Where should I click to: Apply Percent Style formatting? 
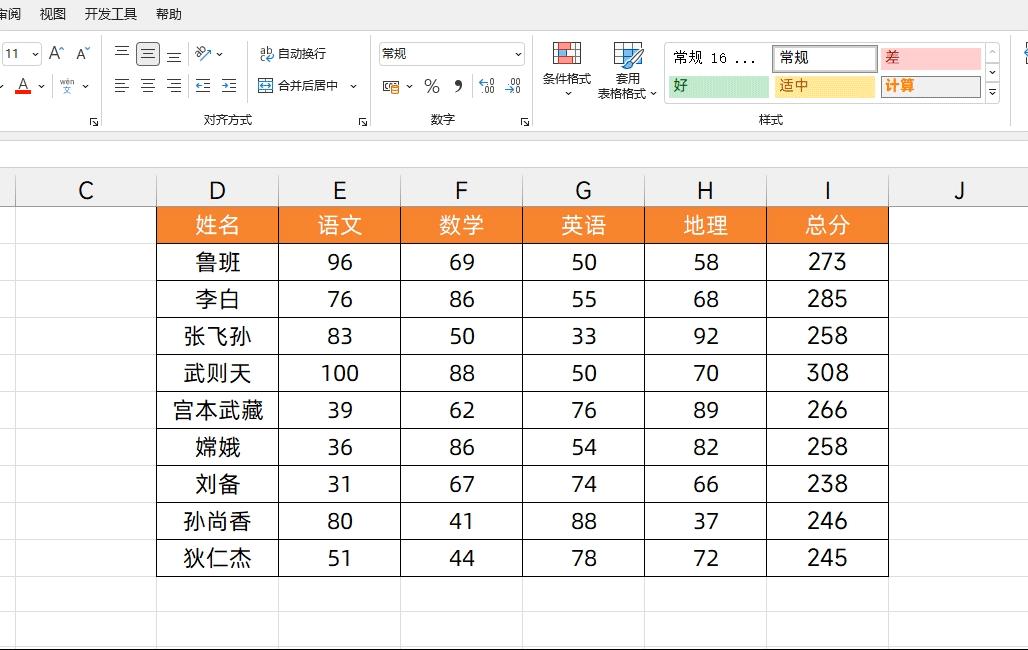click(432, 86)
